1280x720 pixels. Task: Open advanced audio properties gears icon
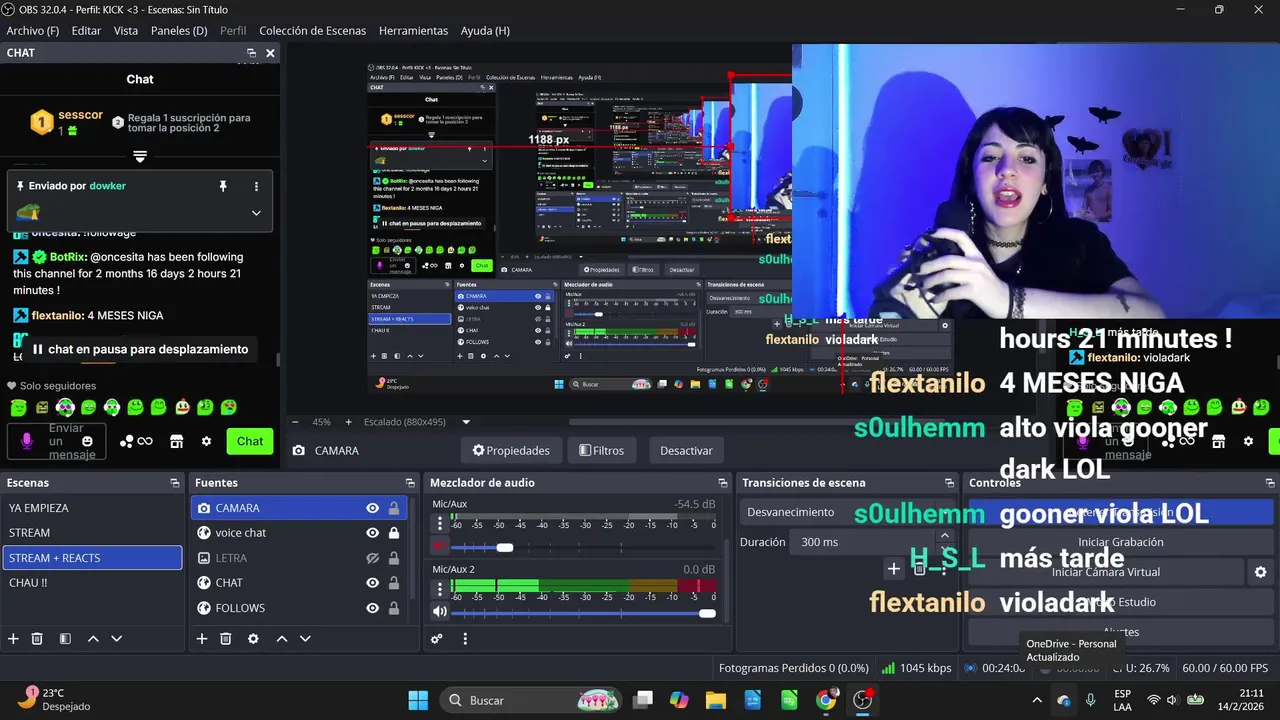[437, 639]
